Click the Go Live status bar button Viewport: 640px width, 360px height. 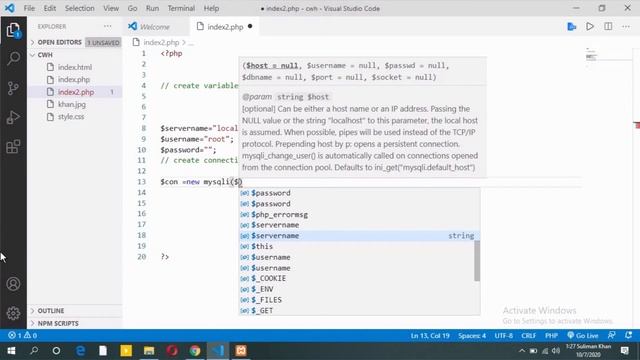click(582, 336)
